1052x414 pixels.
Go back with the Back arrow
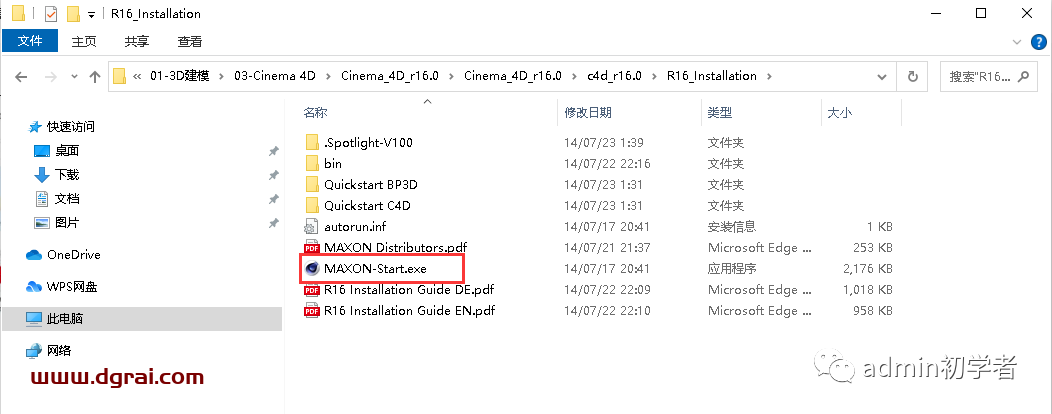point(21,76)
